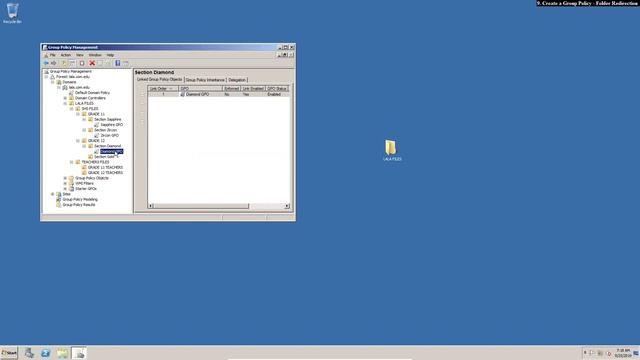
Task: Select Zircon GPO in the tree
Action: click(109, 135)
